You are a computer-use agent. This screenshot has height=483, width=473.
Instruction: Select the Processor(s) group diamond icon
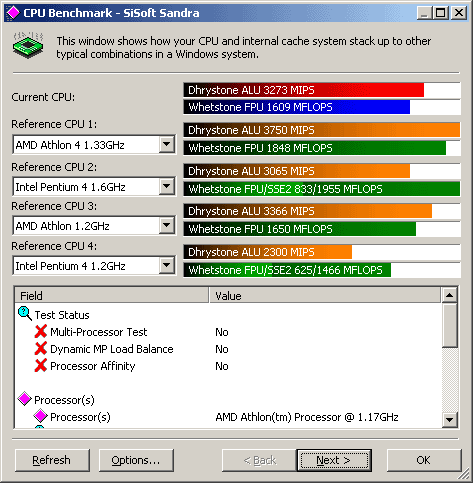coord(25,399)
